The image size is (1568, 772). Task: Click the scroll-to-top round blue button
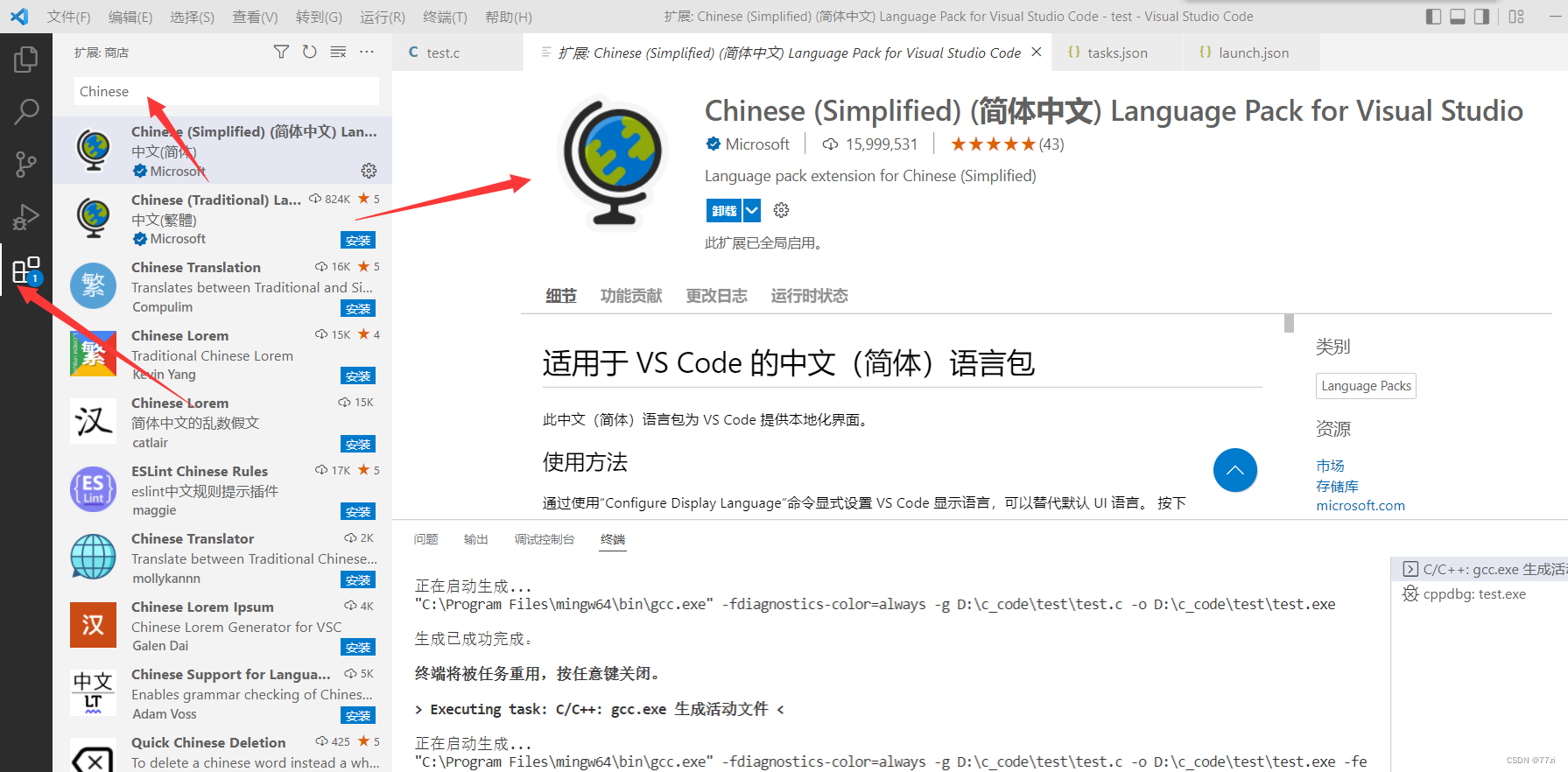[x=1234, y=470]
